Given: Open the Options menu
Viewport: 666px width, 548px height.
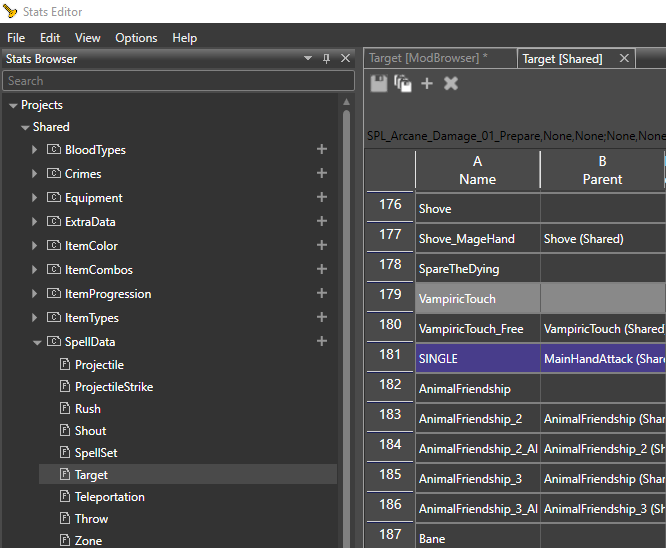Looking at the screenshot, I should coord(136,38).
